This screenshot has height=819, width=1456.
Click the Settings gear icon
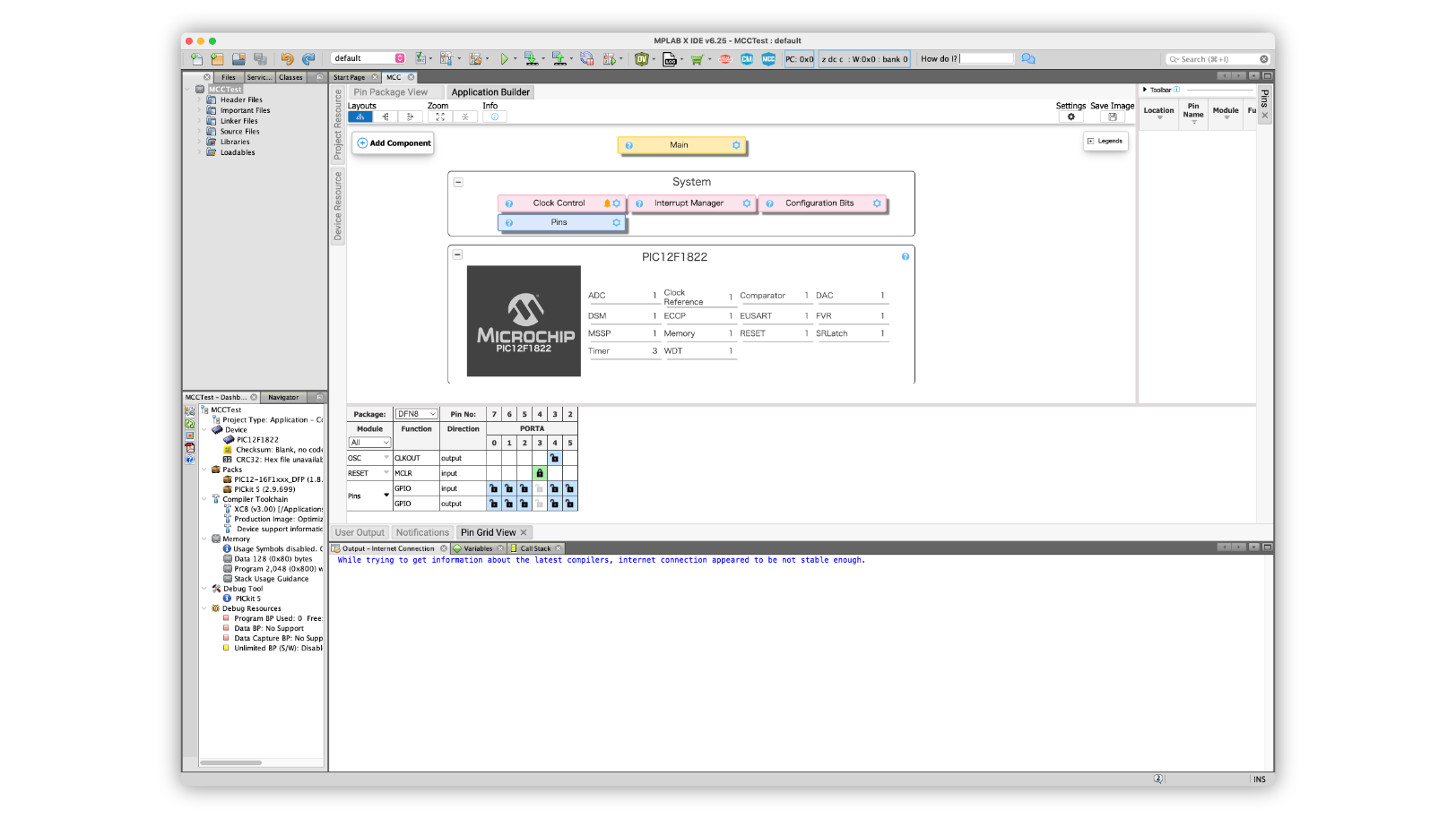pyautogui.click(x=1070, y=116)
